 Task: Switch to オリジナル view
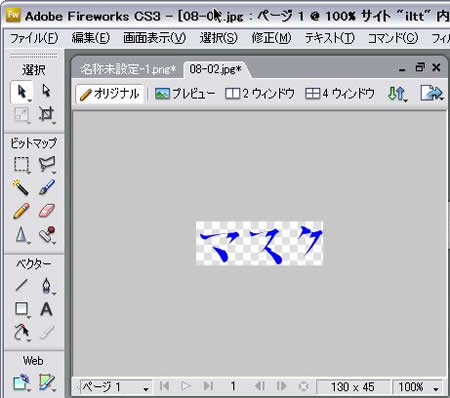109,94
